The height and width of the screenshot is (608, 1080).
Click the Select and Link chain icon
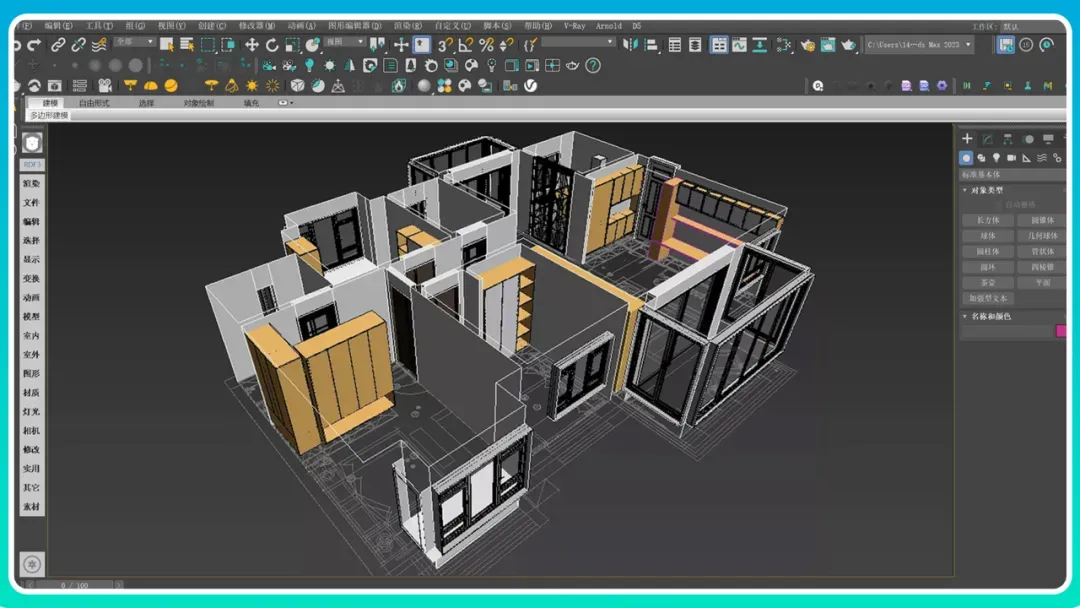click(58, 45)
